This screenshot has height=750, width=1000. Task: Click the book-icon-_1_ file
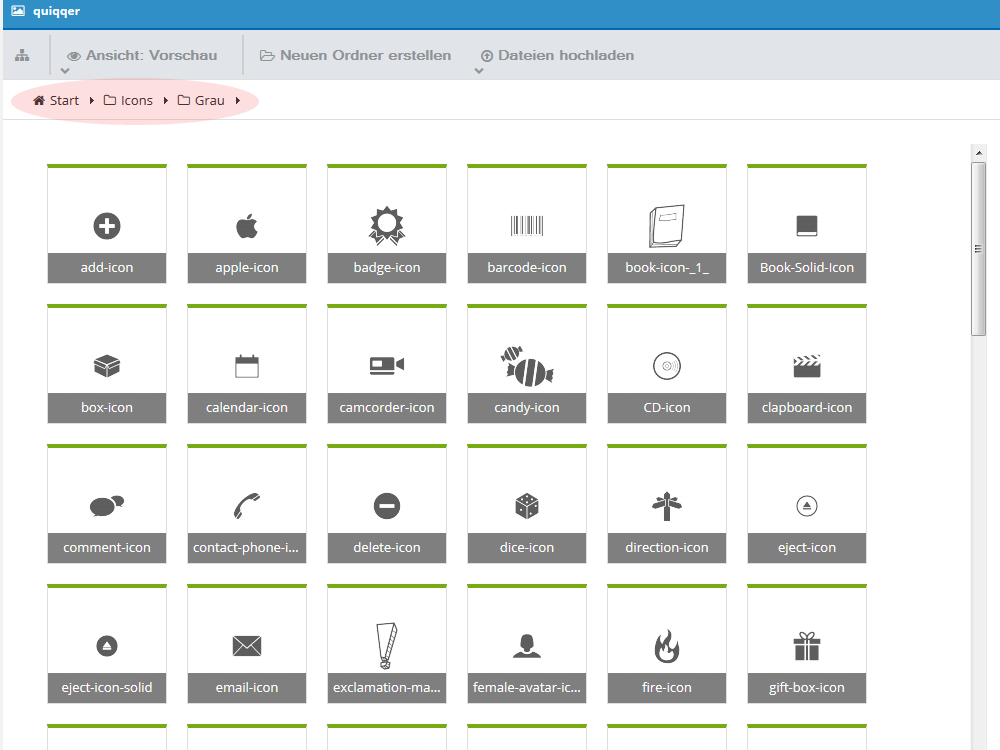(667, 224)
